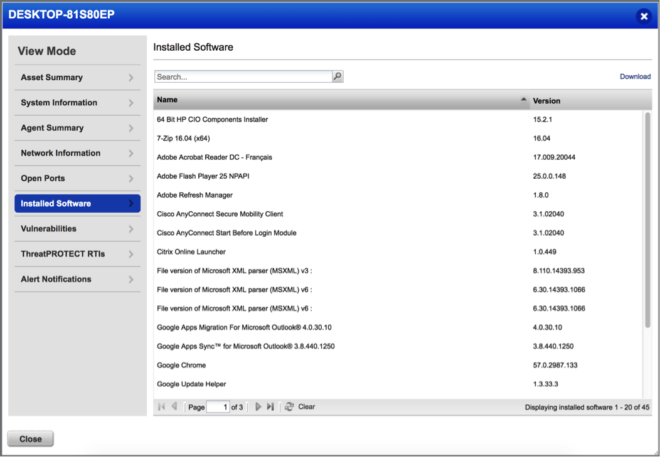This screenshot has height=457, width=660.
Task: Click the Close button
Action: click(x=30, y=439)
